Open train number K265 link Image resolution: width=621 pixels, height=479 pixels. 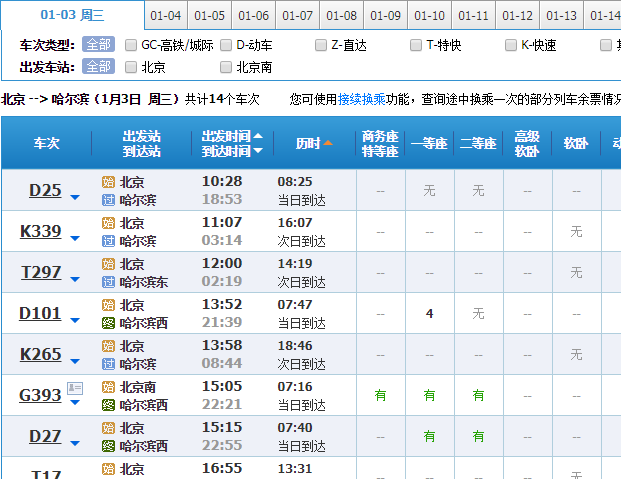40,354
